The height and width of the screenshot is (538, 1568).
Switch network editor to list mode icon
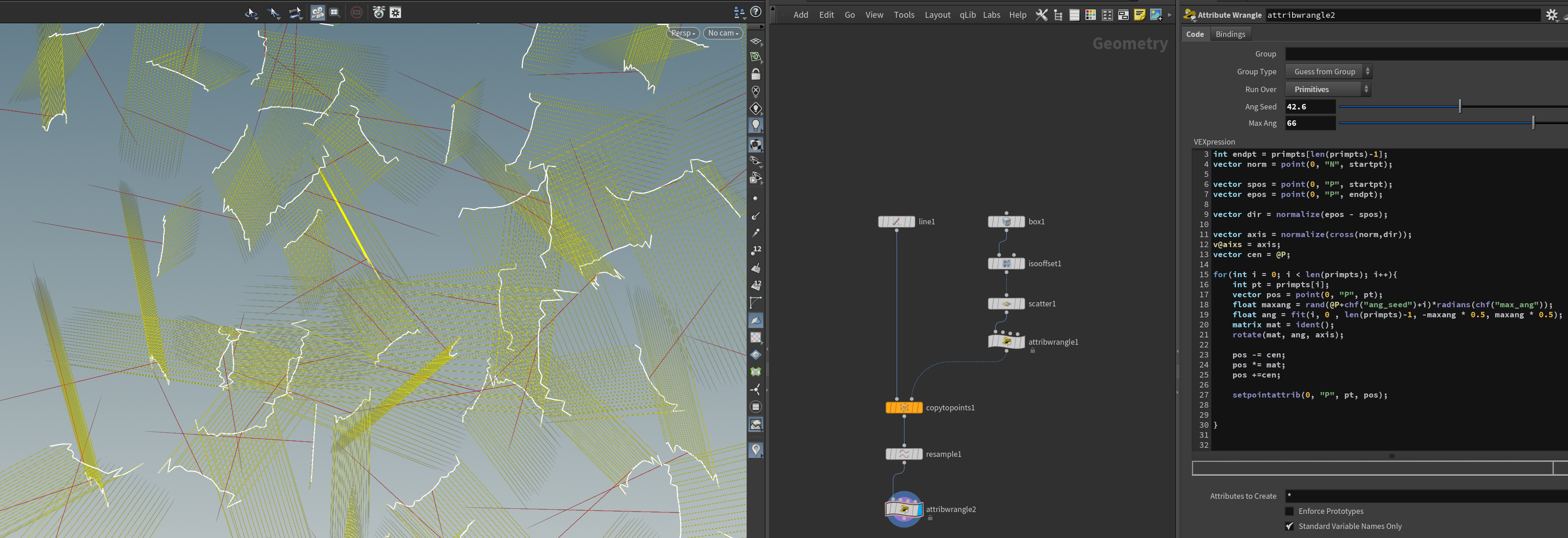pyautogui.click(x=1074, y=15)
